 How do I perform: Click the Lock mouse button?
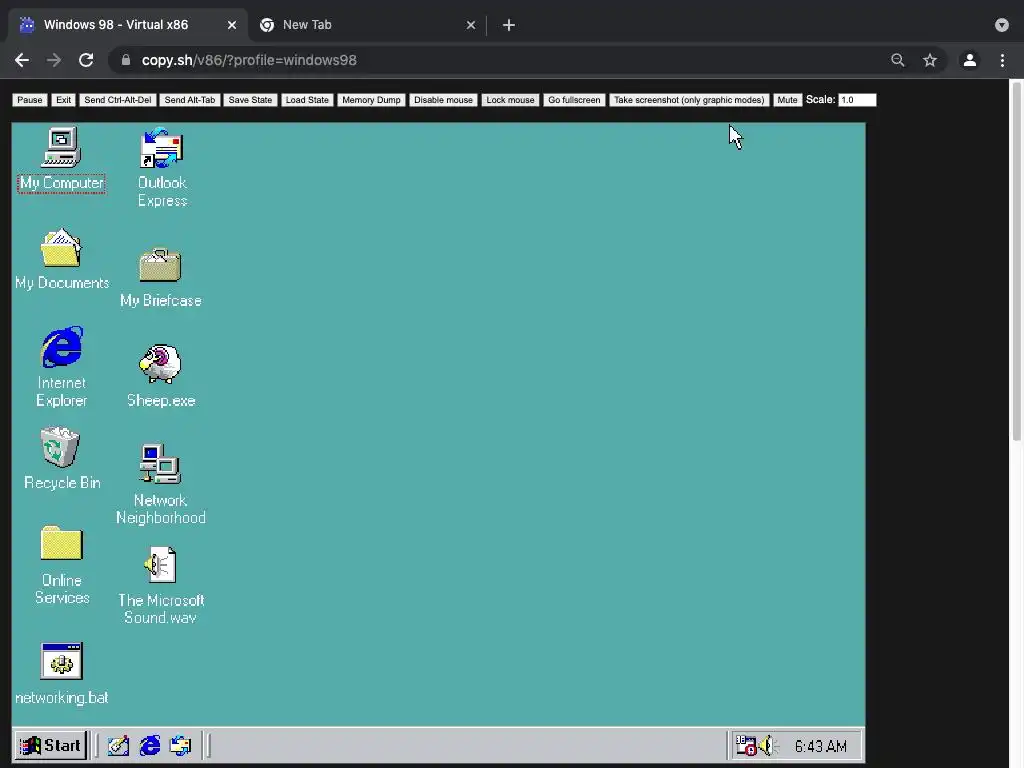coord(510,100)
